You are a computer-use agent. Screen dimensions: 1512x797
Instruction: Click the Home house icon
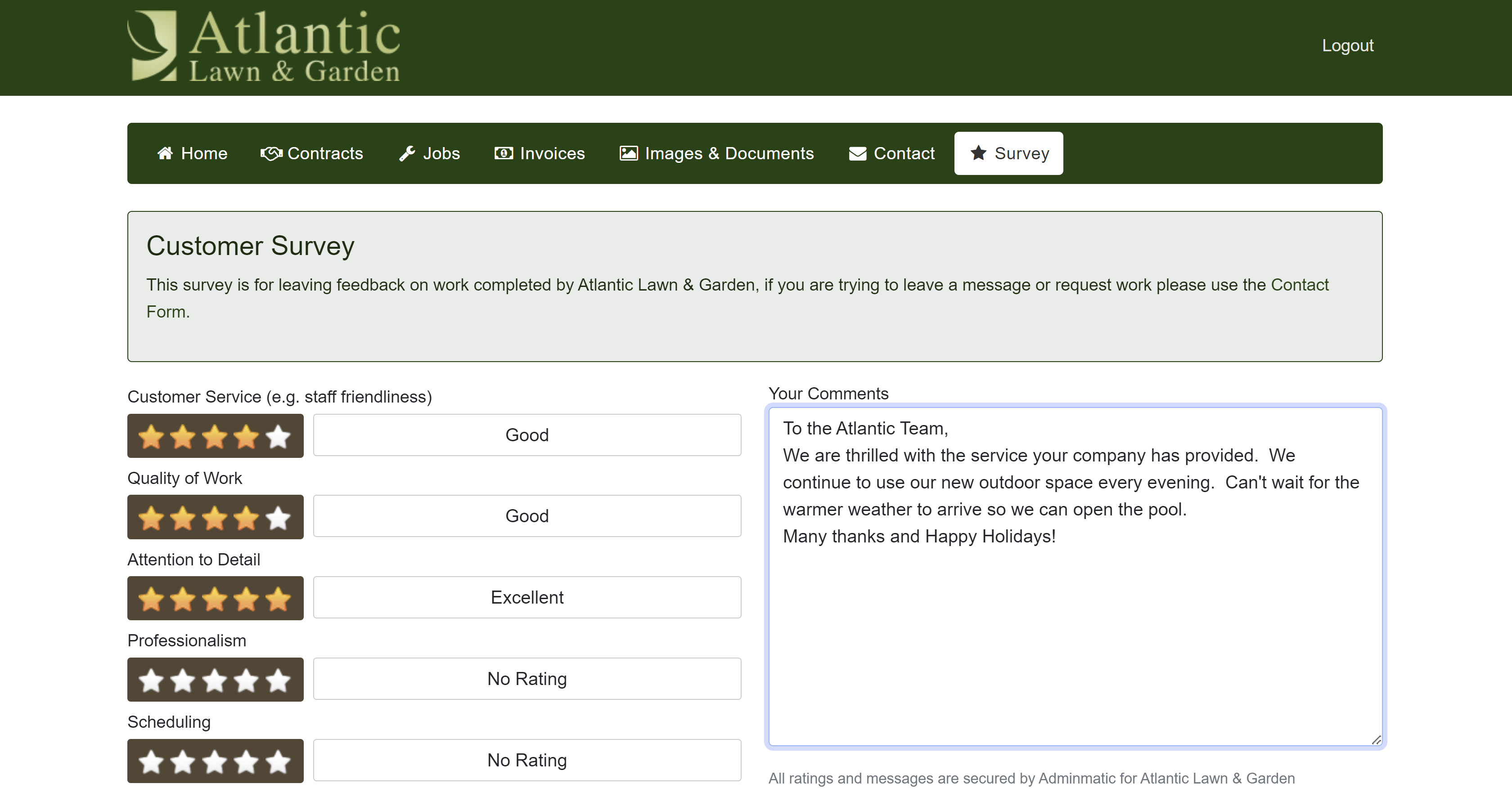165,153
